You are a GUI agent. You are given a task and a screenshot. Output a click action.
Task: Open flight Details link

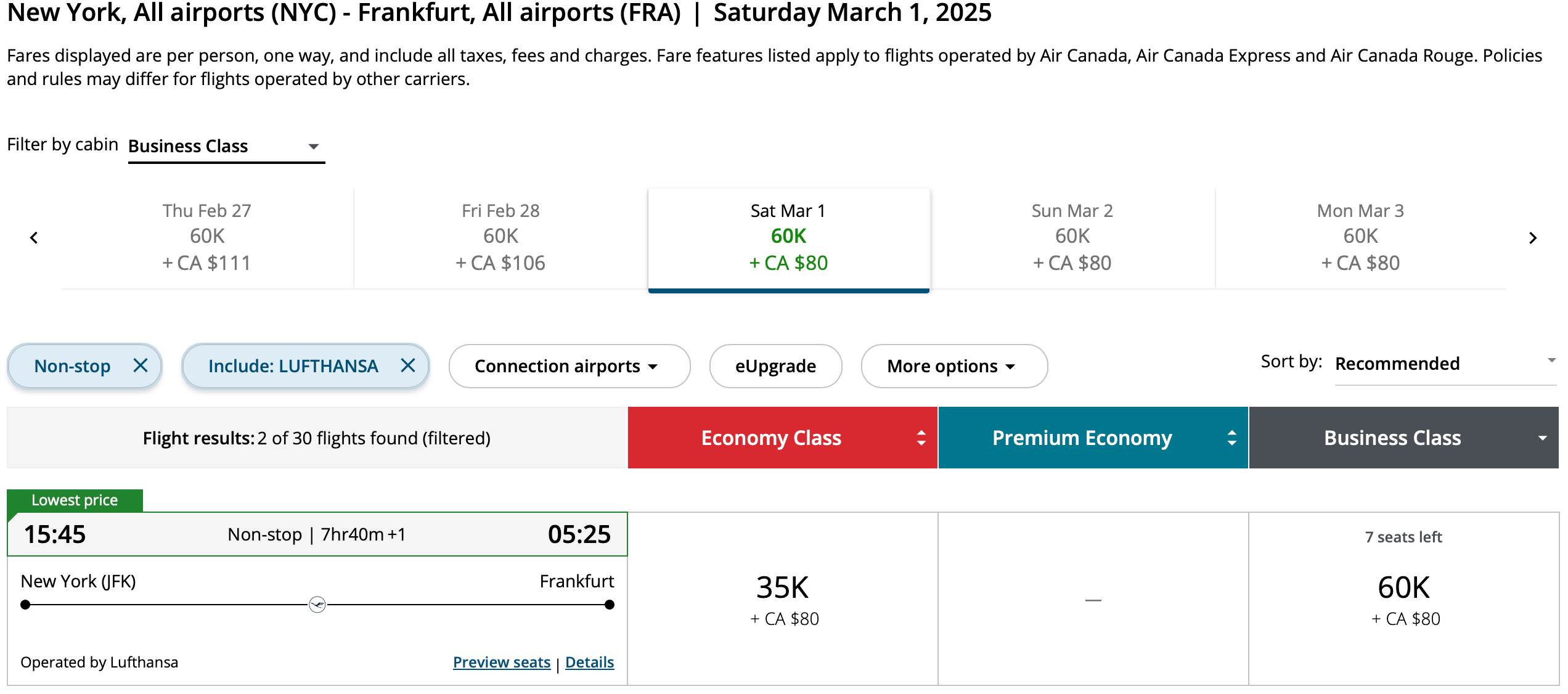pos(589,662)
